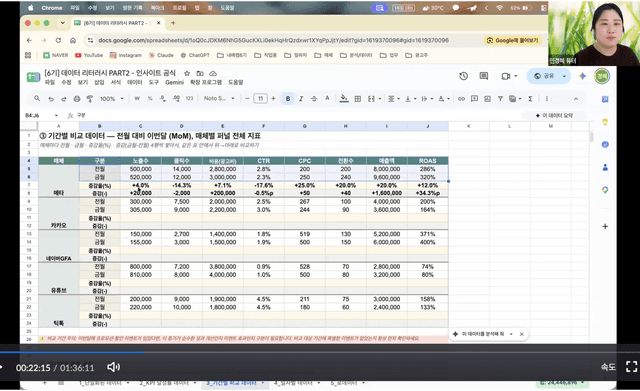The height and width of the screenshot is (391, 640).
Task: Open the ChatGPT bookmark
Action: (195, 55)
